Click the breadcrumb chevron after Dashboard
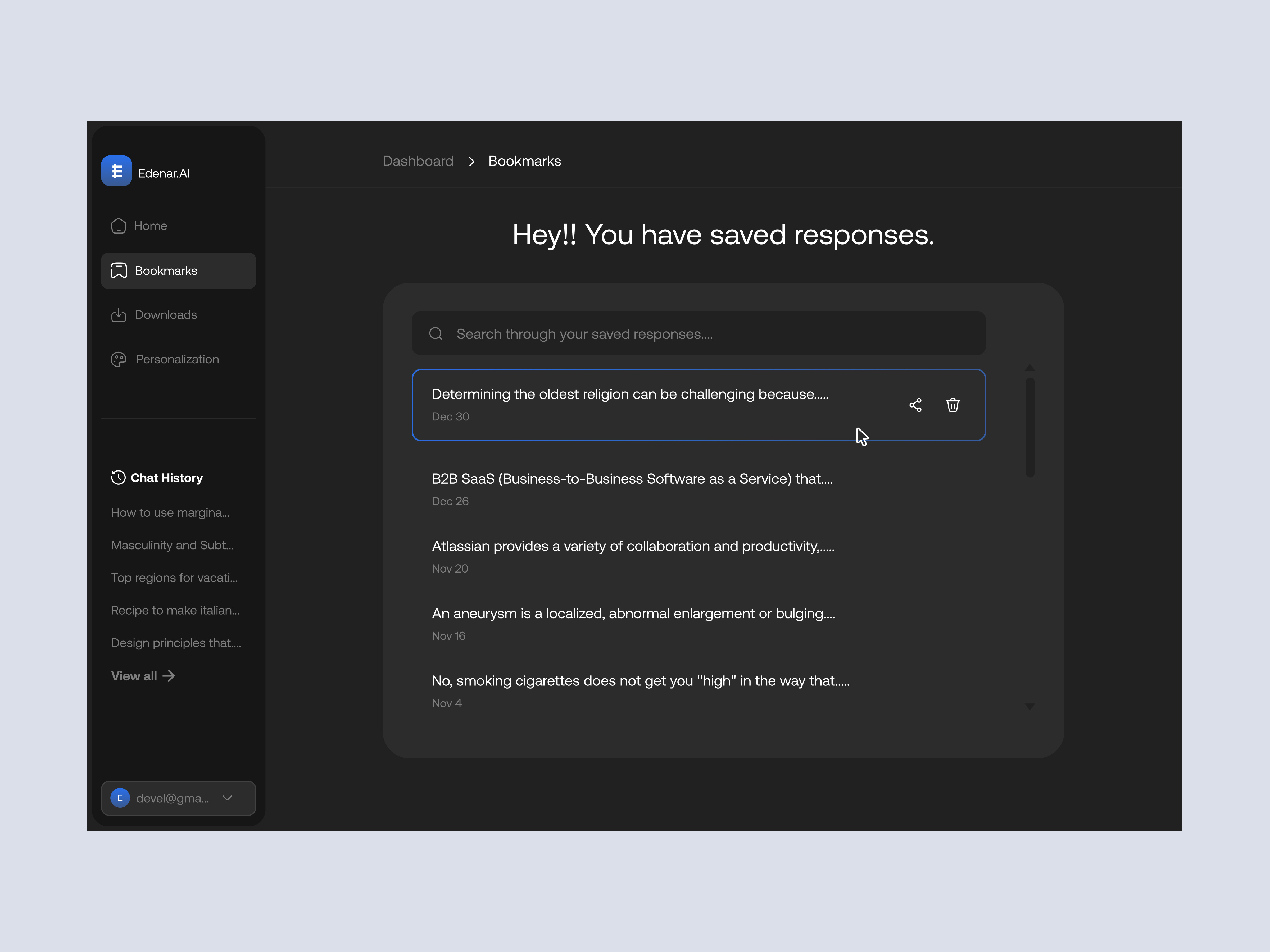 coord(471,162)
